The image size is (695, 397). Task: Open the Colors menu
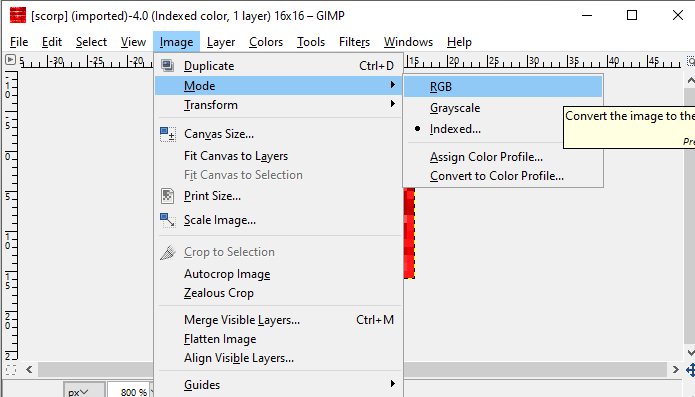(x=266, y=42)
